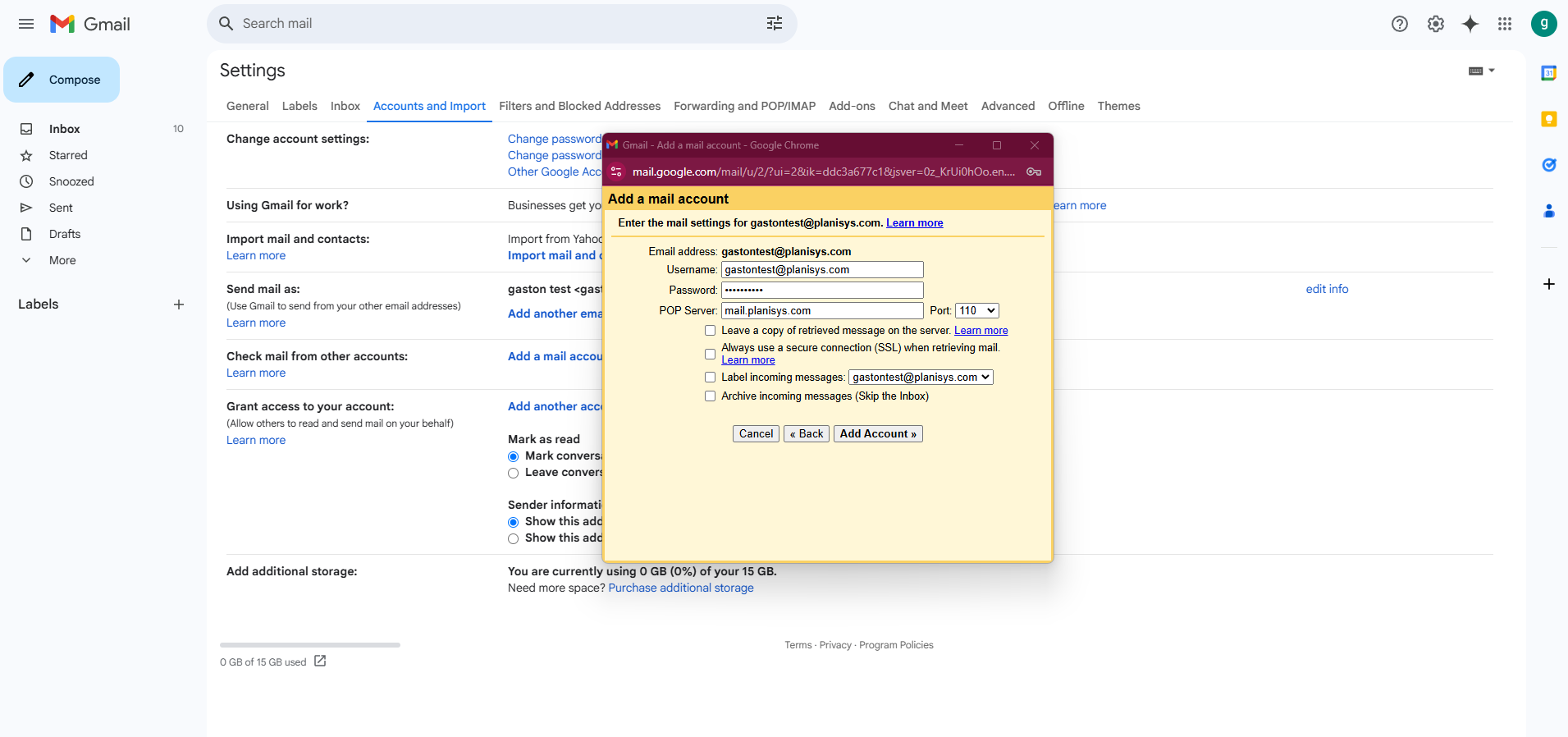Open the Google apps grid
This screenshot has height=737, width=1568.
coord(1504,24)
